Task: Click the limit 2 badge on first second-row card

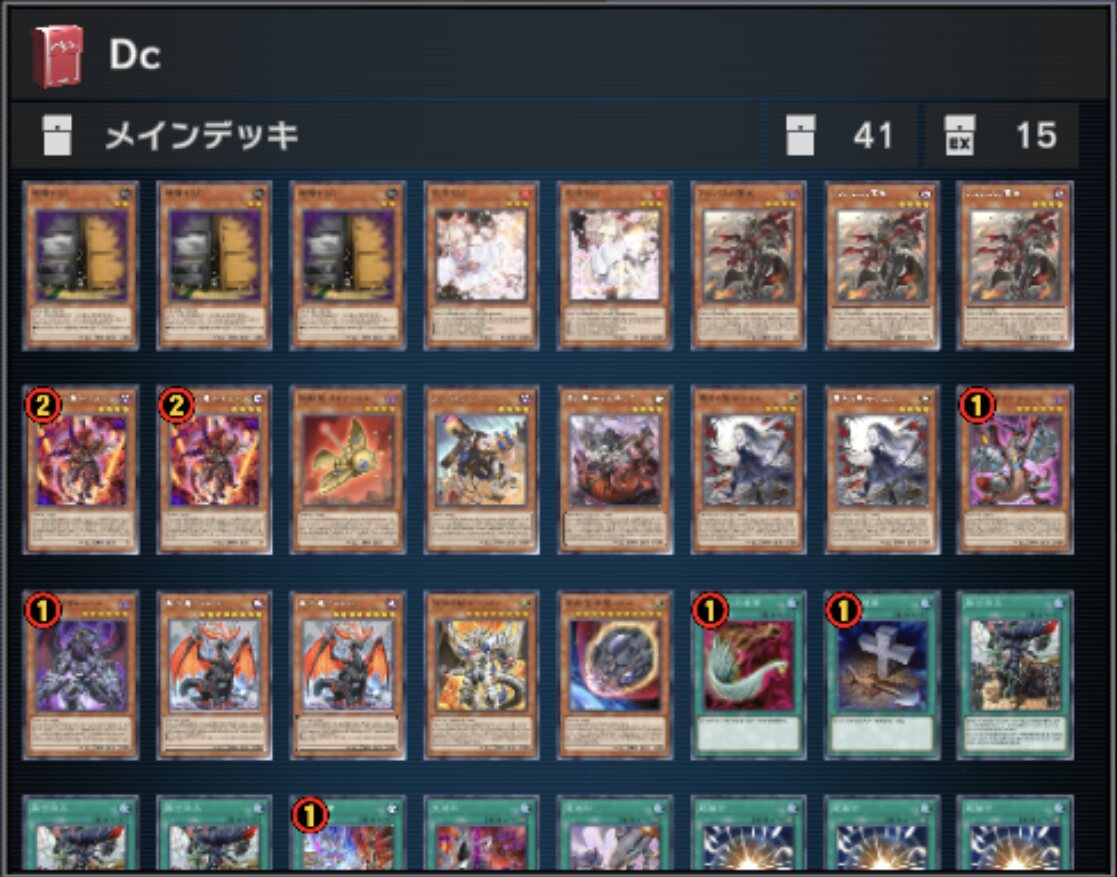Action: click(x=42, y=406)
